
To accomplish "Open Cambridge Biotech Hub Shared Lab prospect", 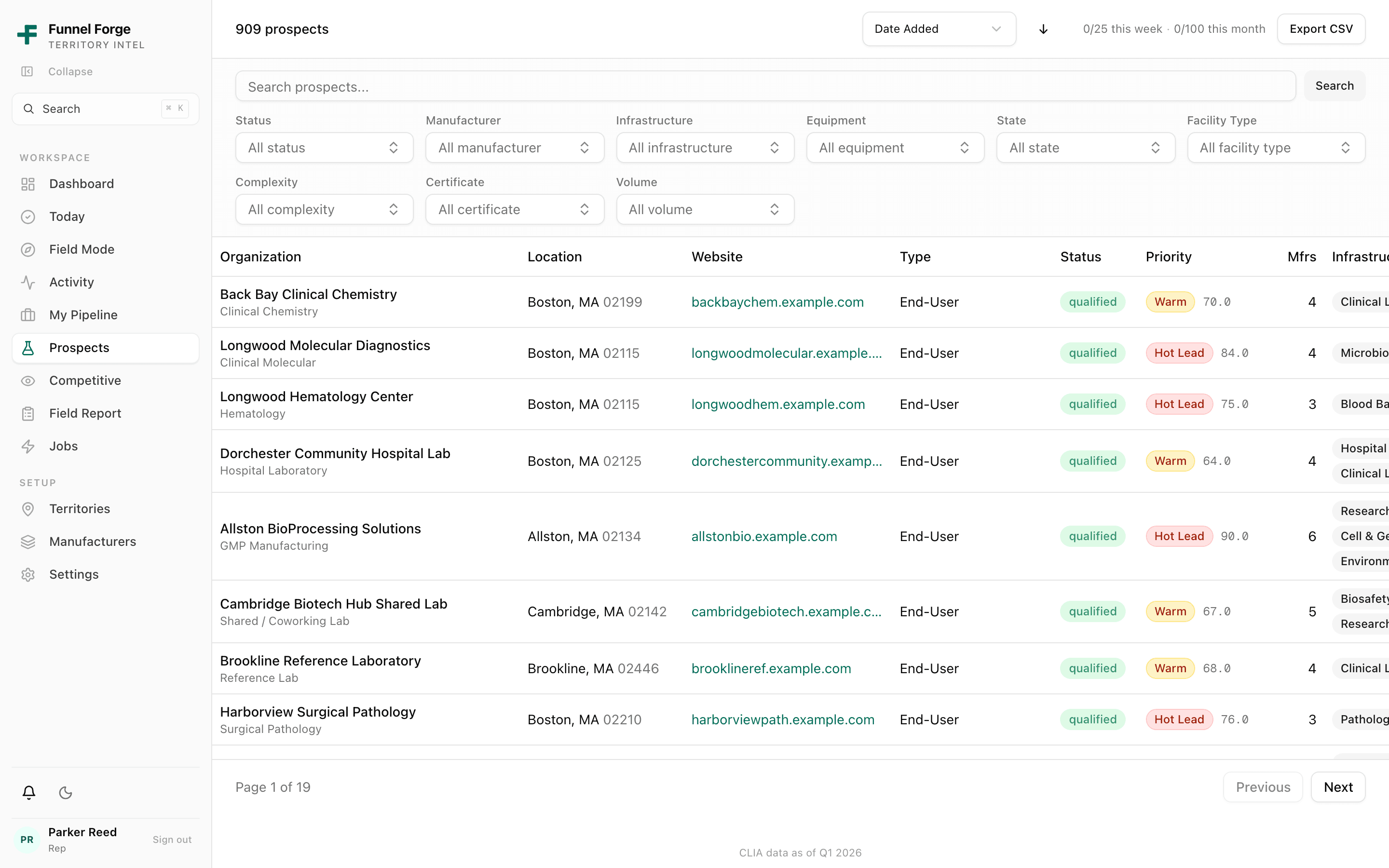I will pyautogui.click(x=333, y=604).
